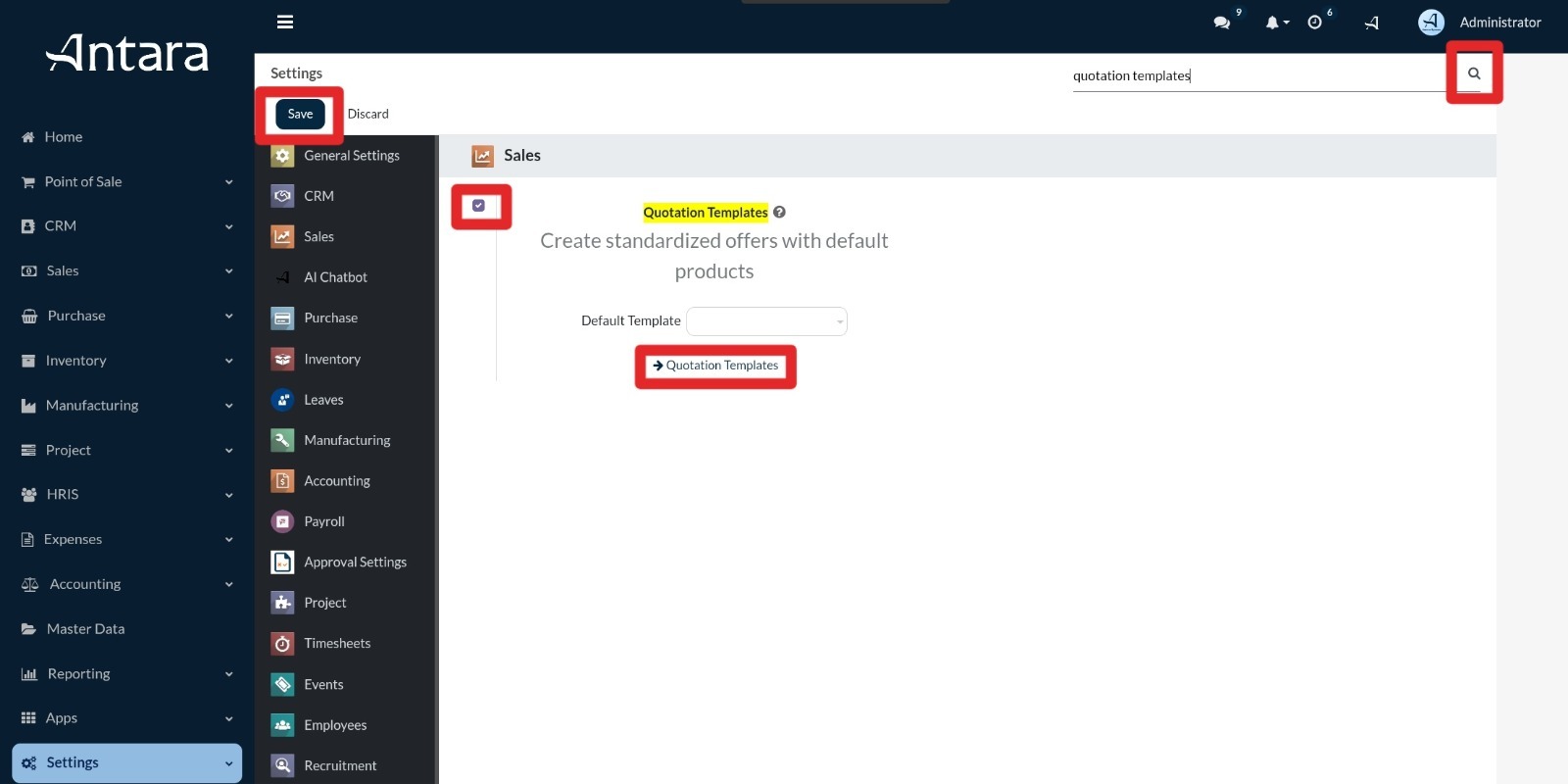Expand Apps menu in left sidebar
This screenshot has height=784, width=1568.
127,717
